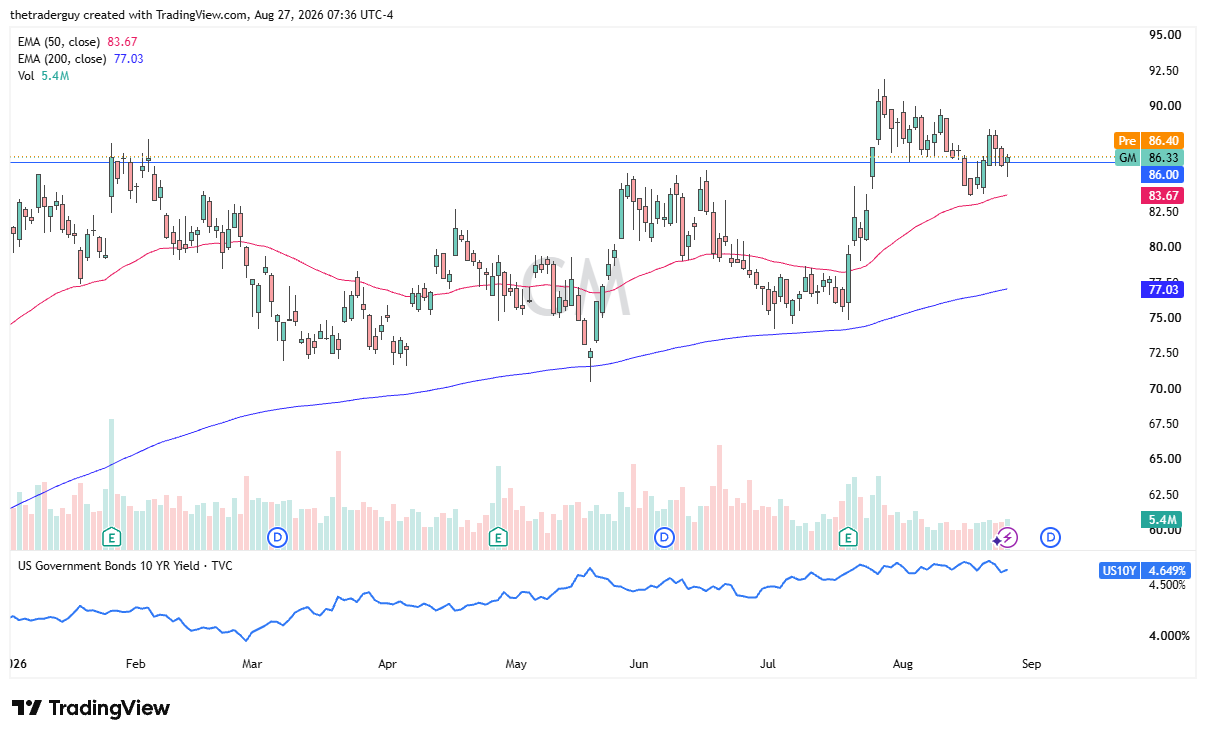
Task: Click the Jun label on time axis
Action: (639, 663)
